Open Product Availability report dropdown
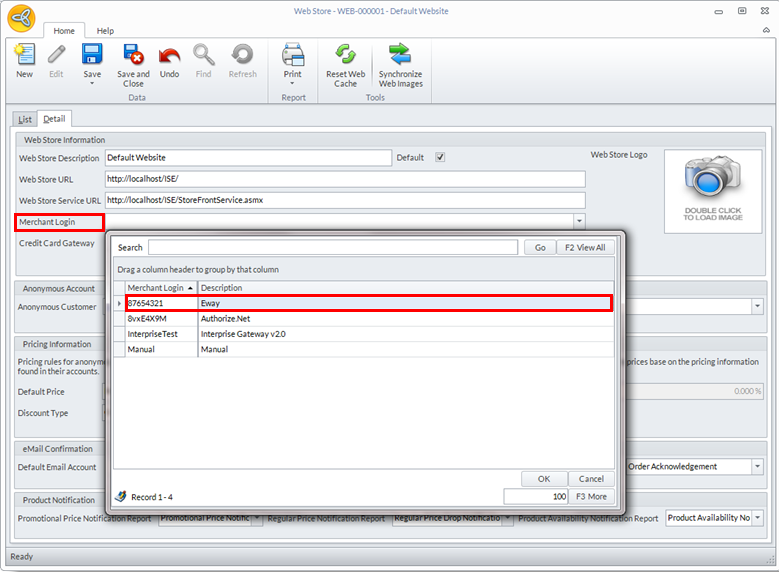779x572 pixels. click(757, 518)
